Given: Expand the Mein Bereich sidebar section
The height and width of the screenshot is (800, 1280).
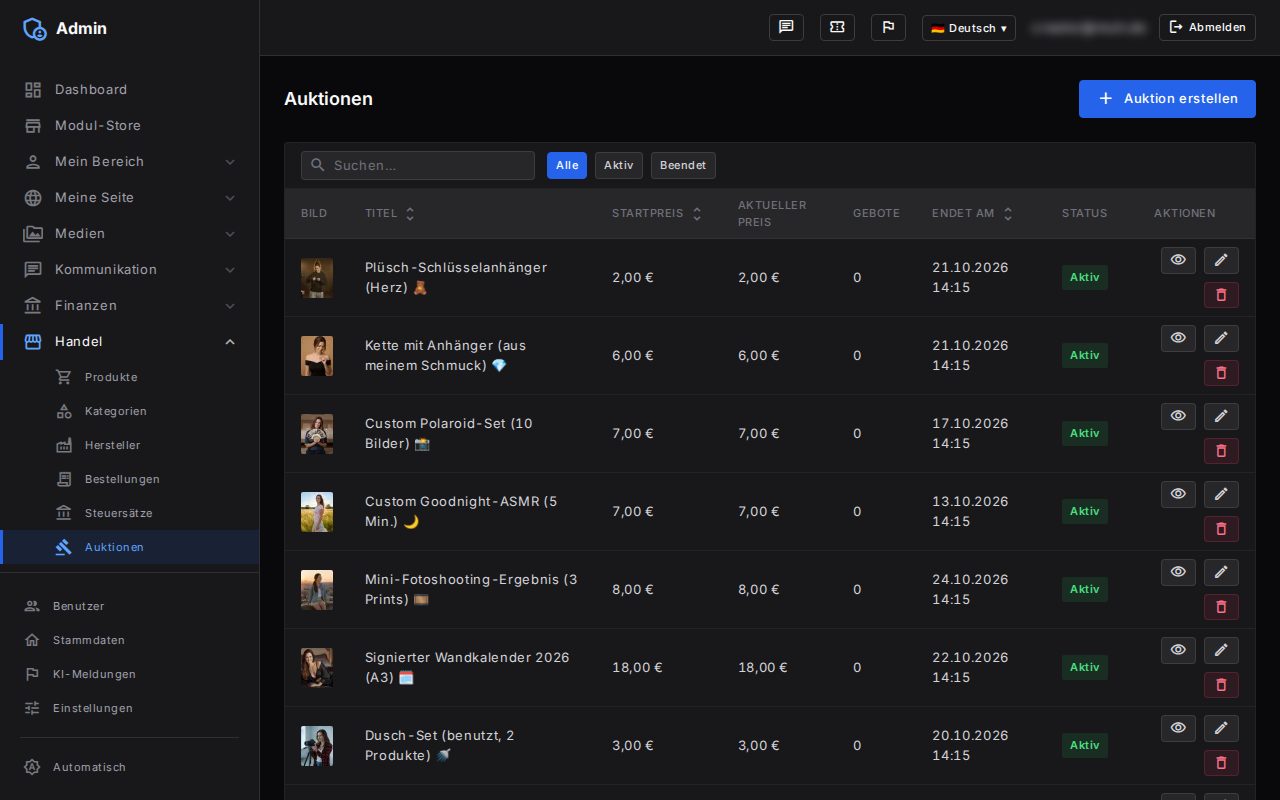Looking at the screenshot, I should [130, 161].
